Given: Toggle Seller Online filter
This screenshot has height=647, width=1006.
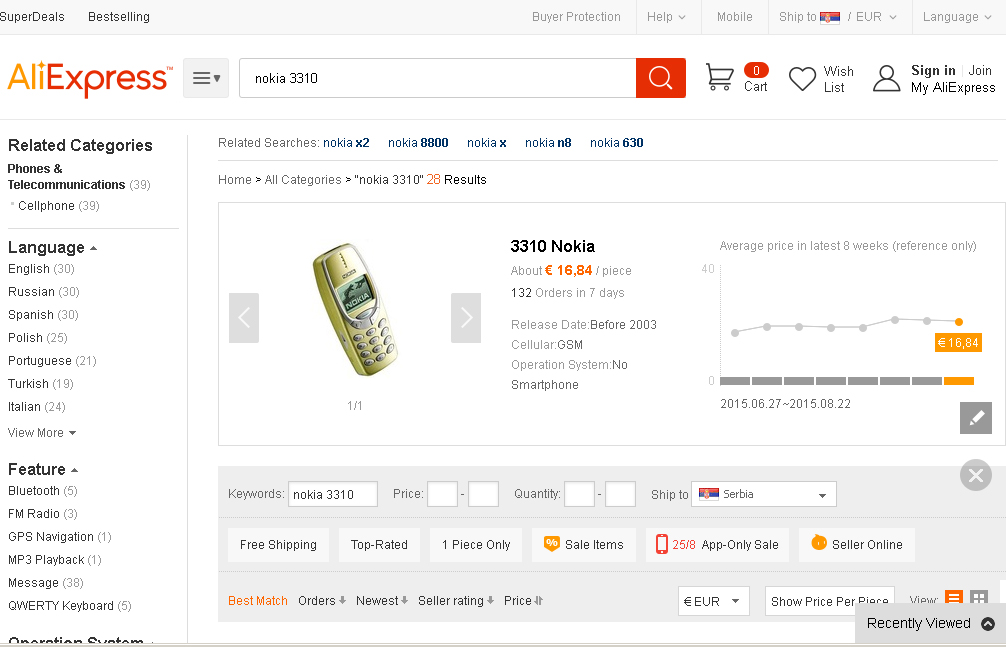Looking at the screenshot, I should point(857,545).
